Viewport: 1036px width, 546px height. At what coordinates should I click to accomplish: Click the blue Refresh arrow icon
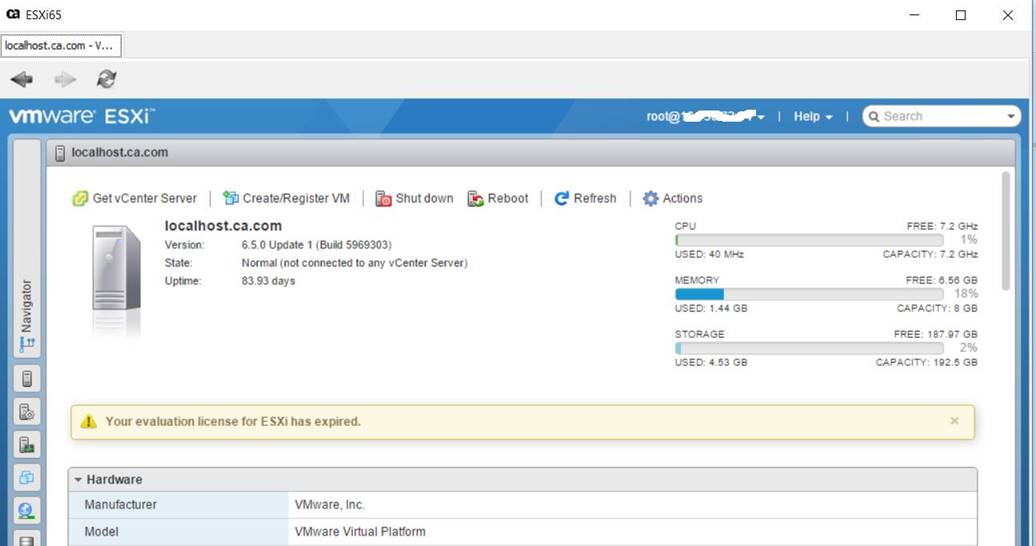[x=562, y=198]
